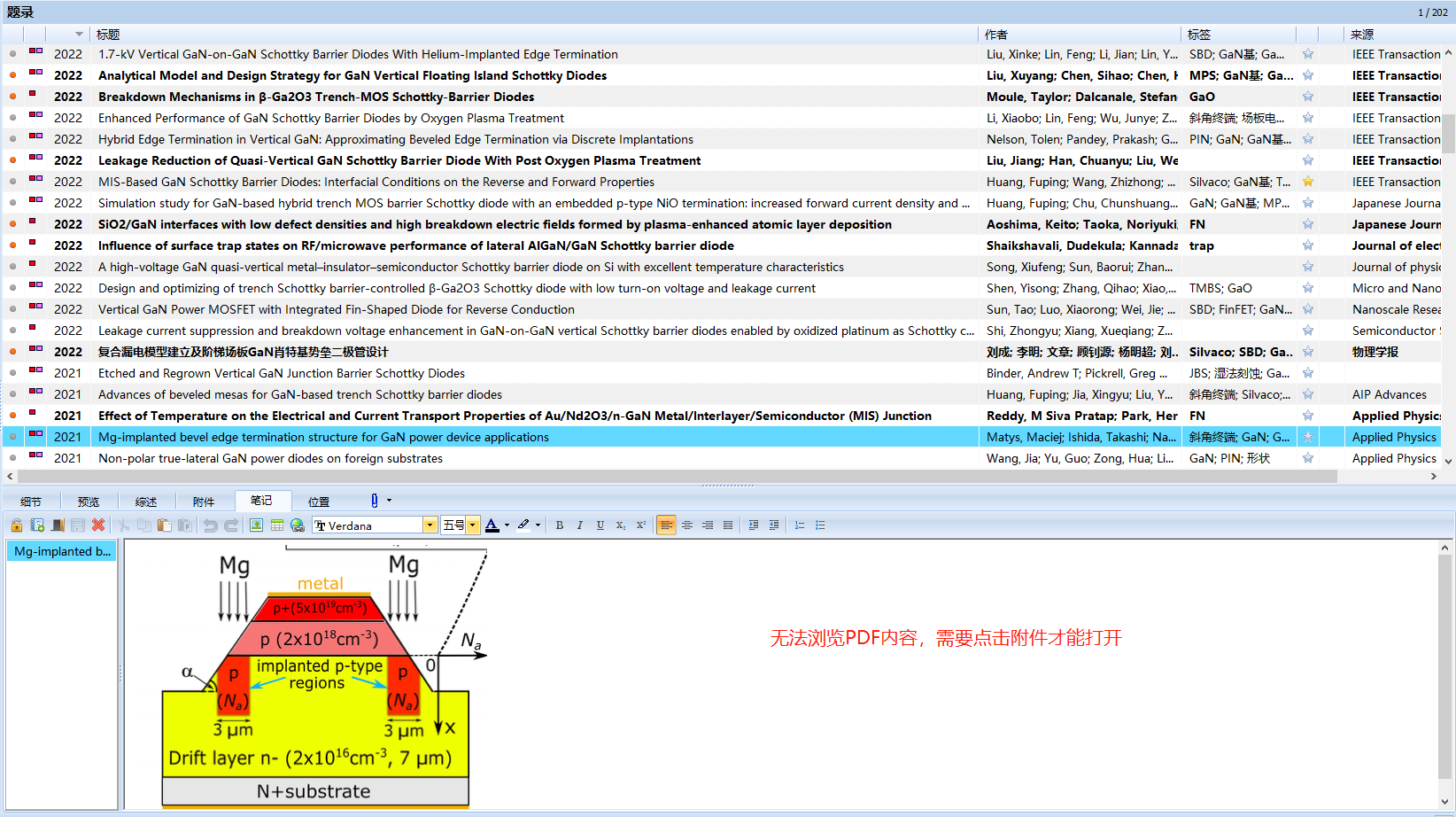Toggle star for the MIS-Based GaN Schottky entry
1456x817 pixels.
tap(1308, 182)
